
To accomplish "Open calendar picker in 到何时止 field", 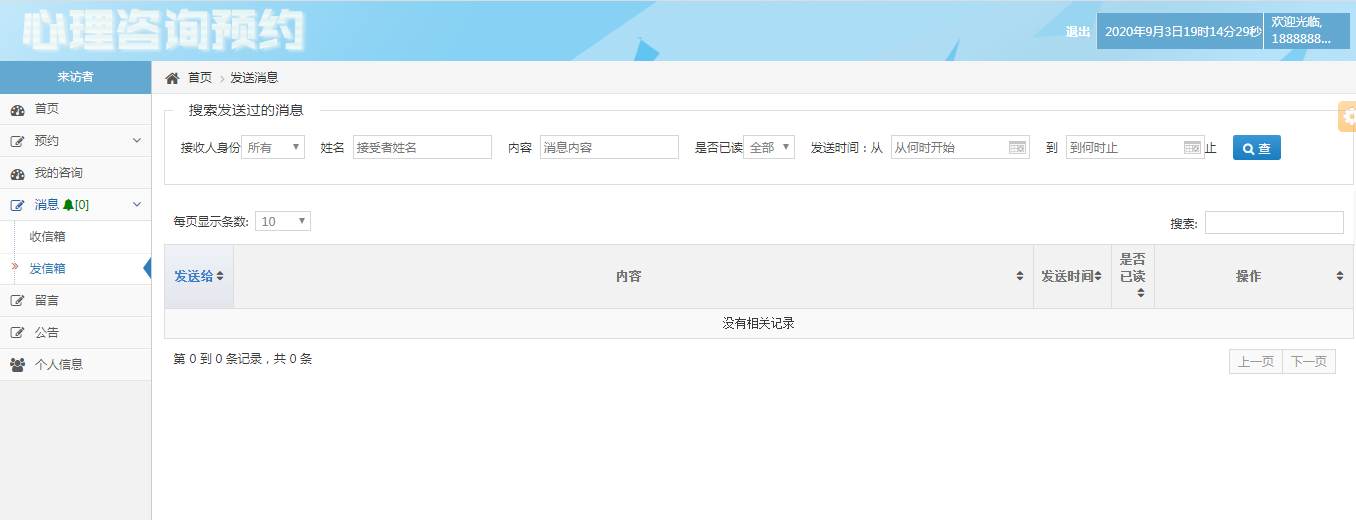I will 1192,148.
